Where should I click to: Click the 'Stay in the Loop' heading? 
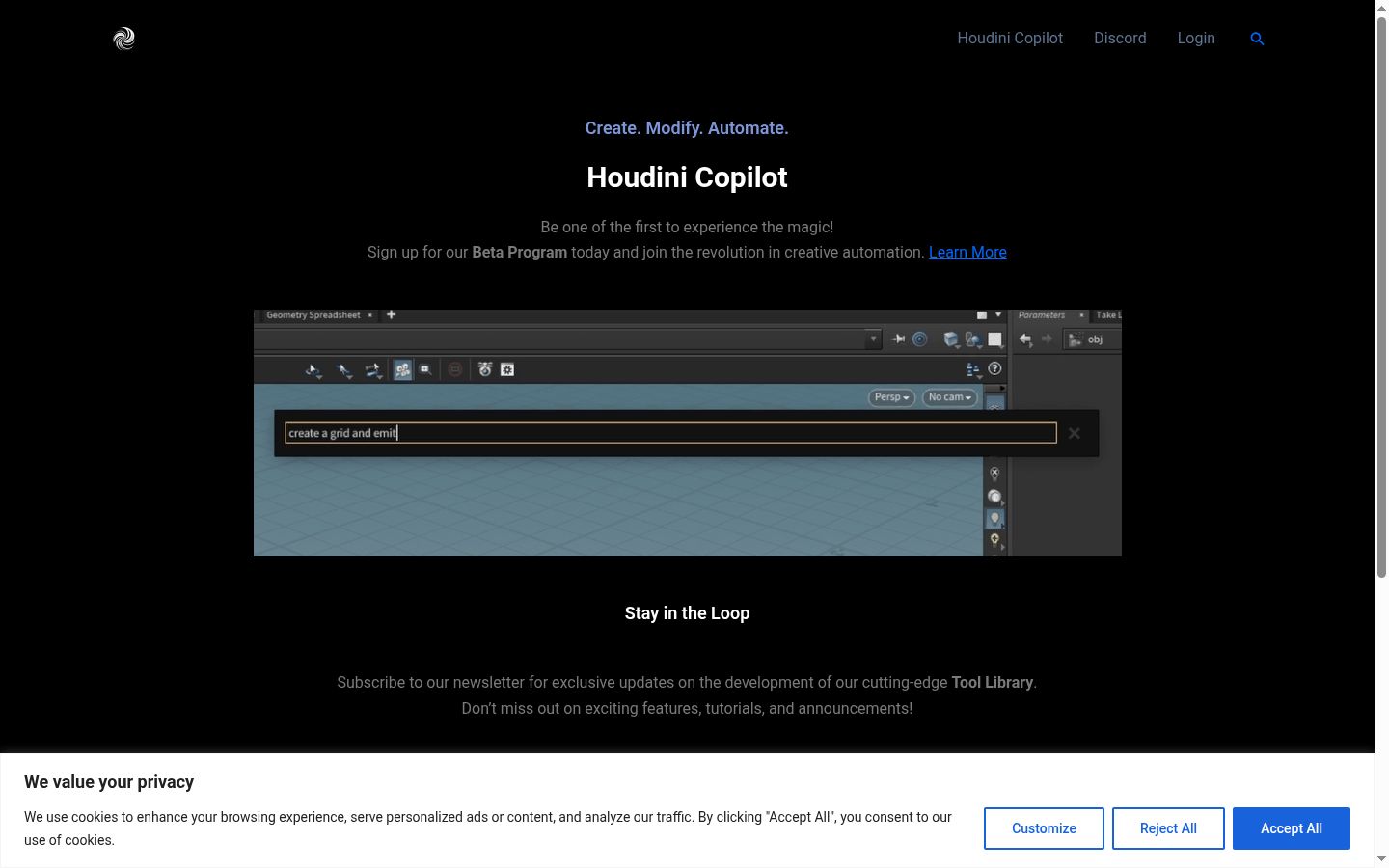687,613
